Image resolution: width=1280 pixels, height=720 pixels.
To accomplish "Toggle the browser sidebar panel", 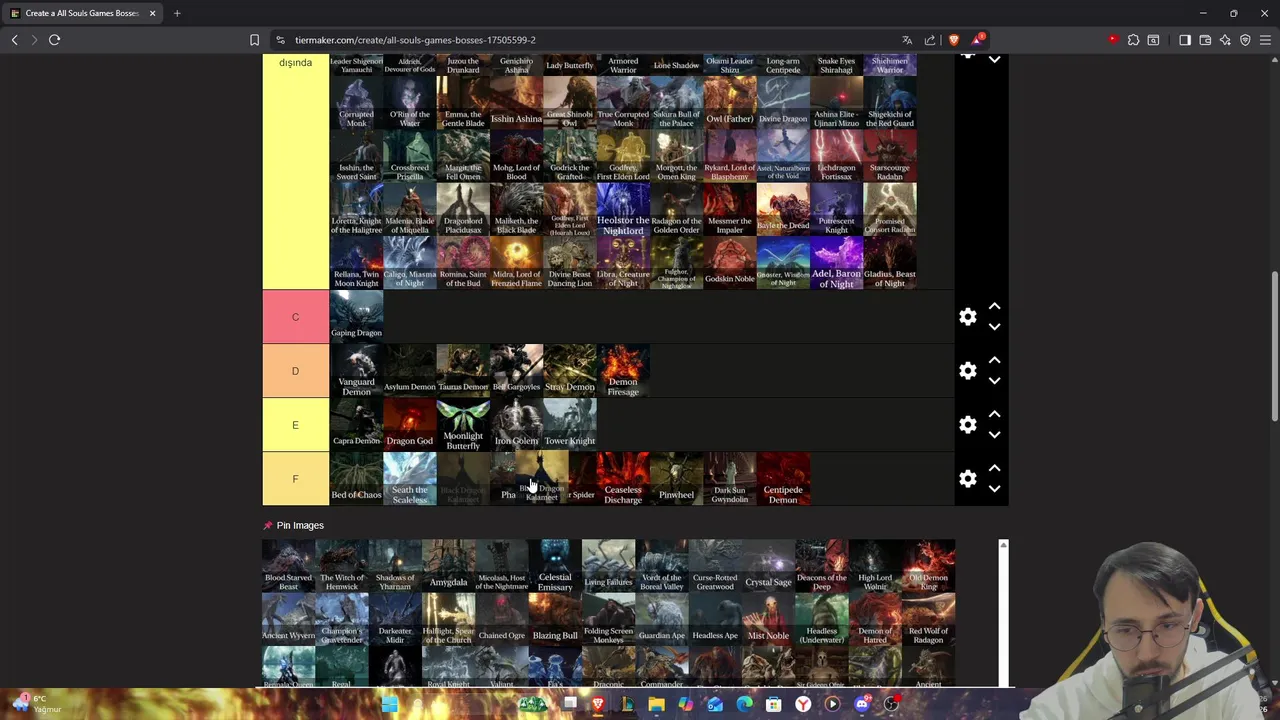I will [1185, 40].
